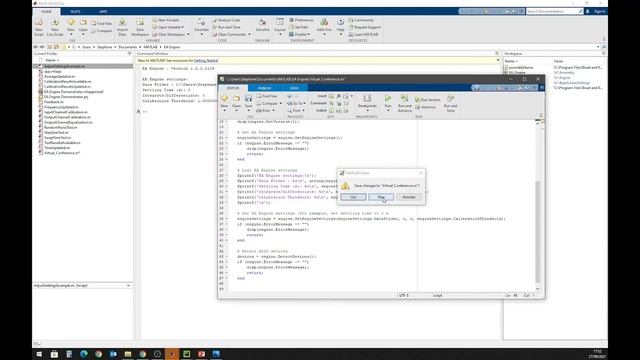Click Run and Time in Editor ribbon
640x360 pixels.
[x=450, y=103]
